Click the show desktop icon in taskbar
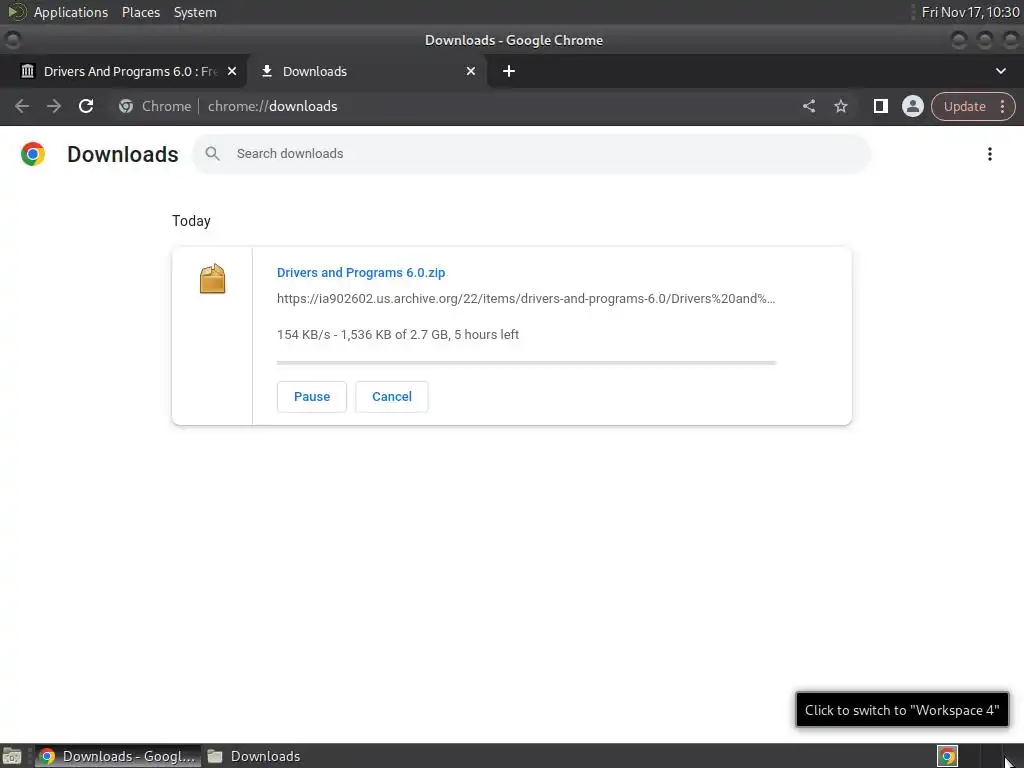Screen dimensions: 1024x768 click(x=12, y=756)
